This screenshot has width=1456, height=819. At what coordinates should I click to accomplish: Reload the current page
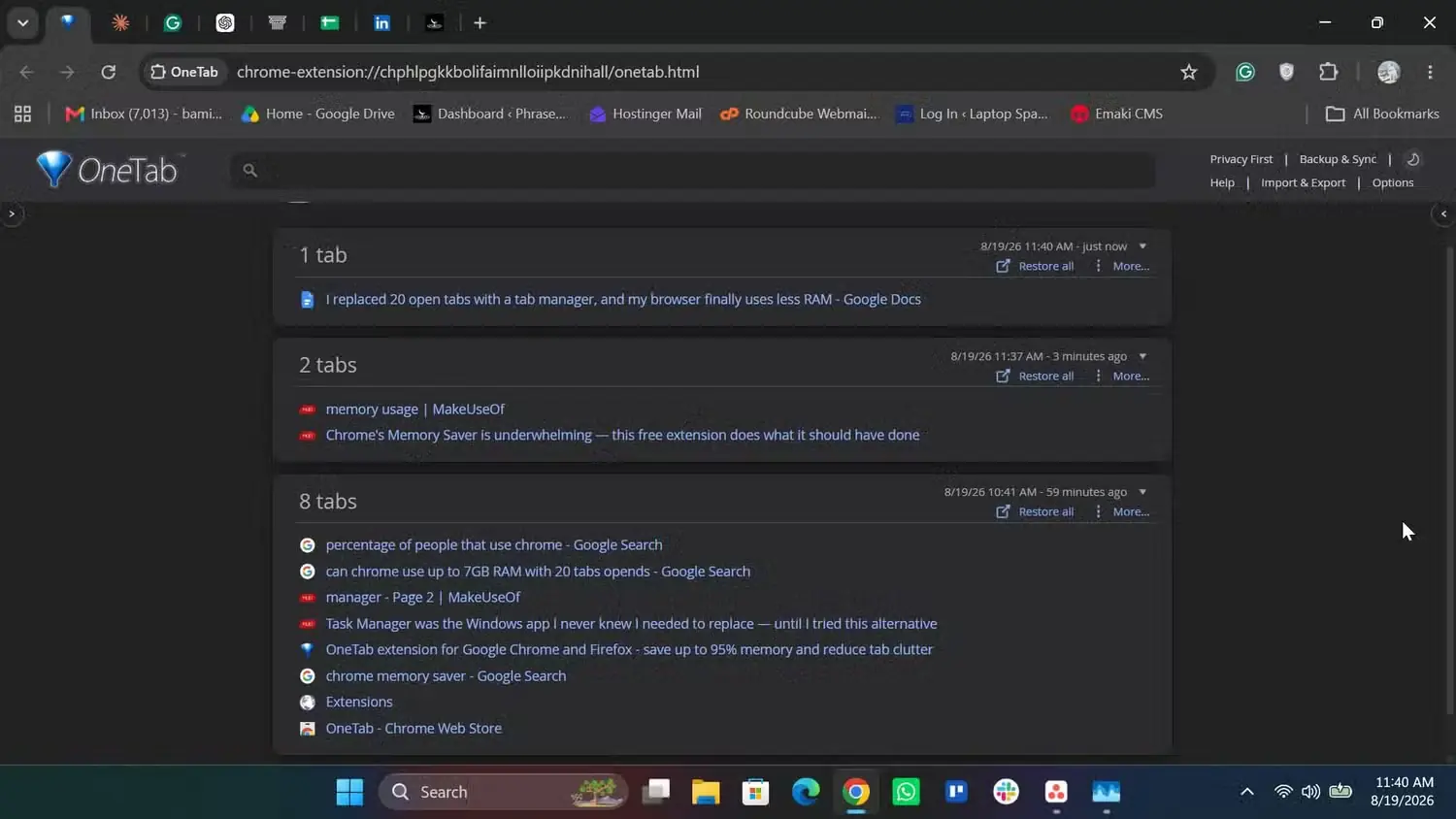109,72
